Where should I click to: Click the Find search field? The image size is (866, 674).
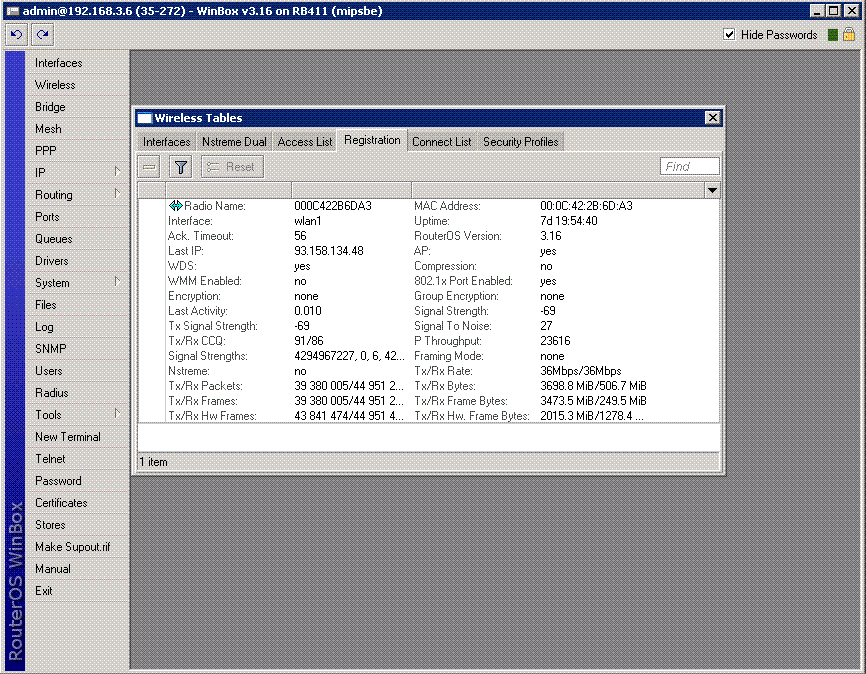pyautogui.click(x=689, y=167)
